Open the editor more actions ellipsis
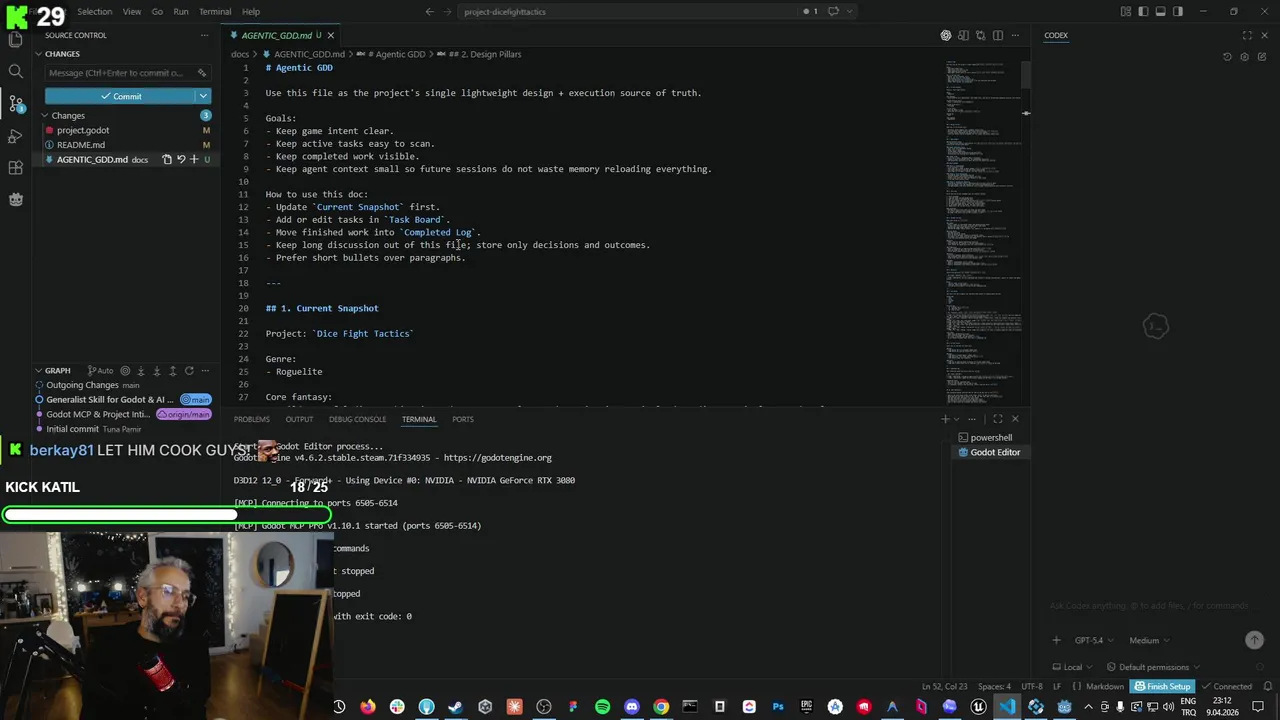1280x720 pixels. [1015, 36]
